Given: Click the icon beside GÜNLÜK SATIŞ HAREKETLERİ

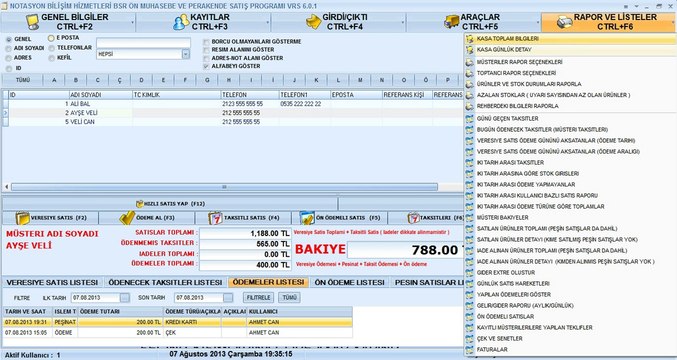Looking at the screenshot, I should point(470,284).
